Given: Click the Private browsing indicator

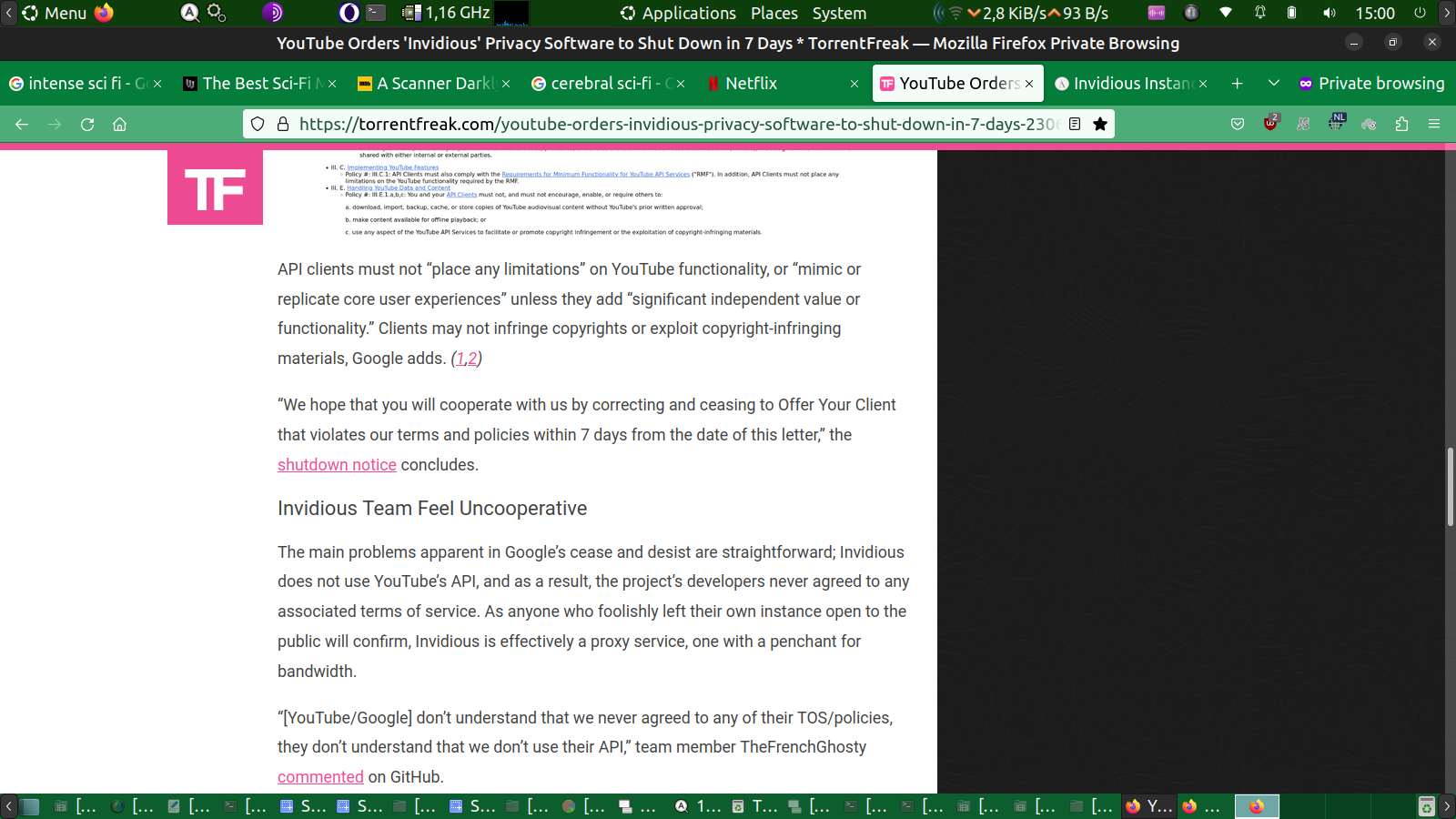Looking at the screenshot, I should click(1370, 83).
